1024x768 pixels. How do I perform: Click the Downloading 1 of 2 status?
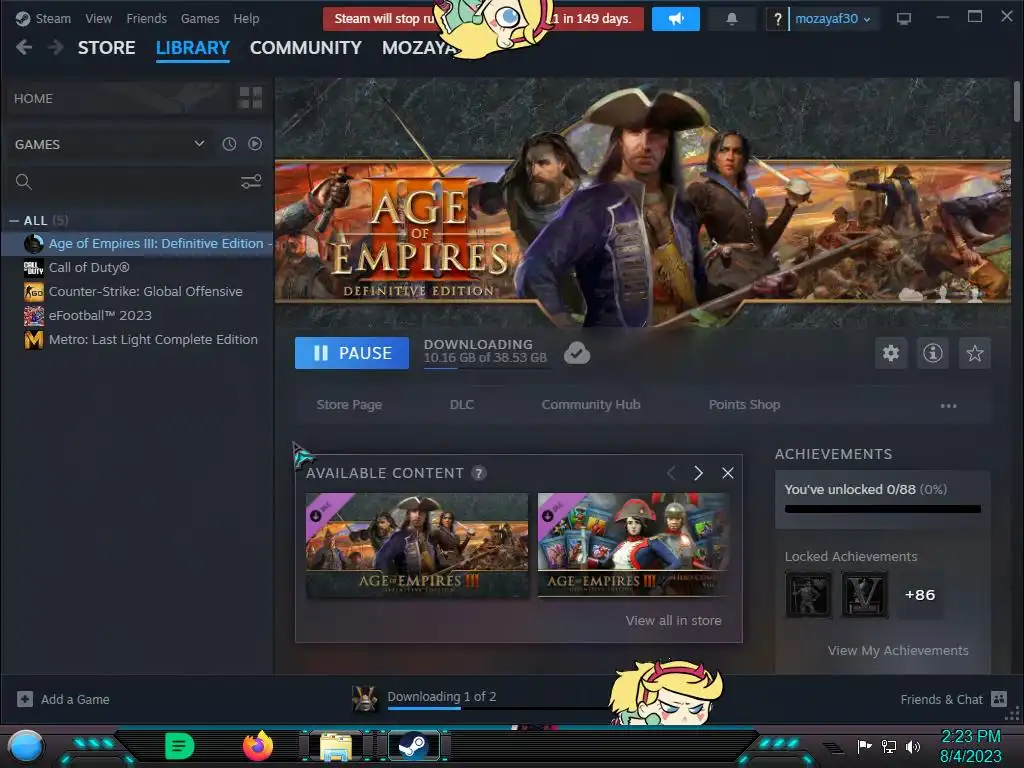[x=441, y=697]
